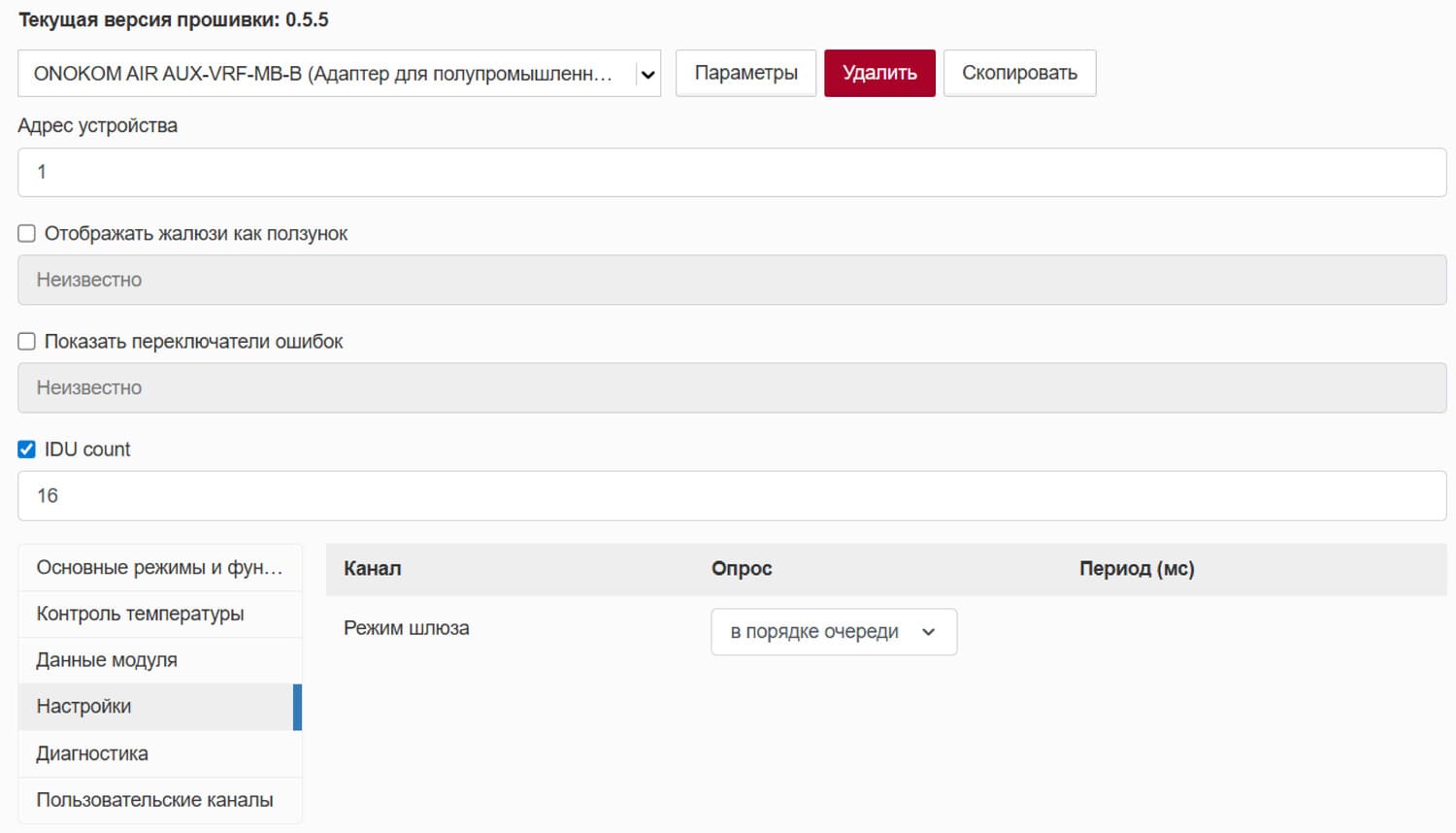Click the "Скопировать" button
This screenshot has width=1456, height=833.
(x=1019, y=73)
